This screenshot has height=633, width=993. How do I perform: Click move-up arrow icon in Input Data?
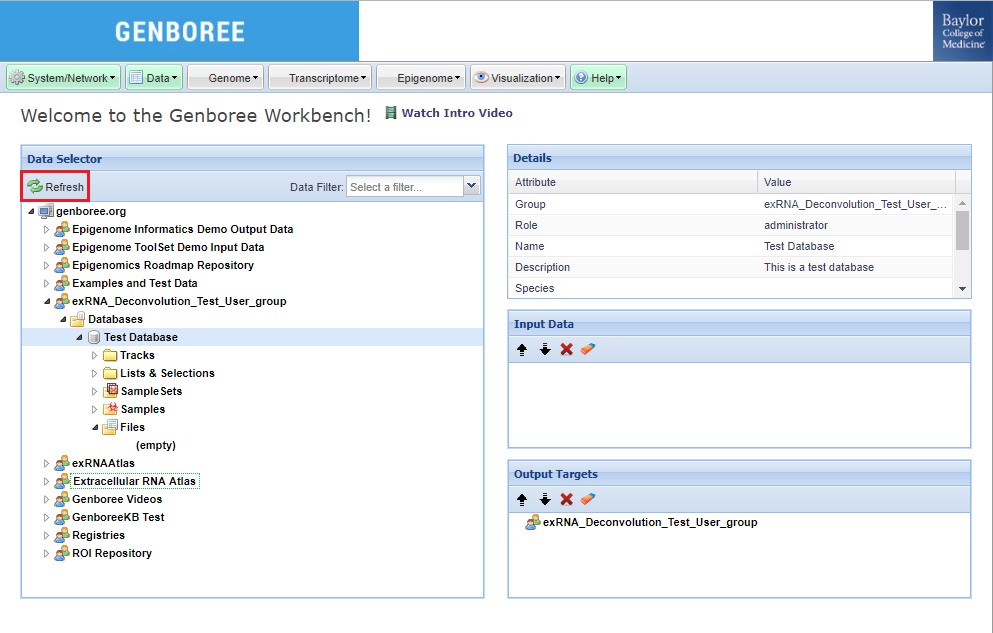(522, 349)
